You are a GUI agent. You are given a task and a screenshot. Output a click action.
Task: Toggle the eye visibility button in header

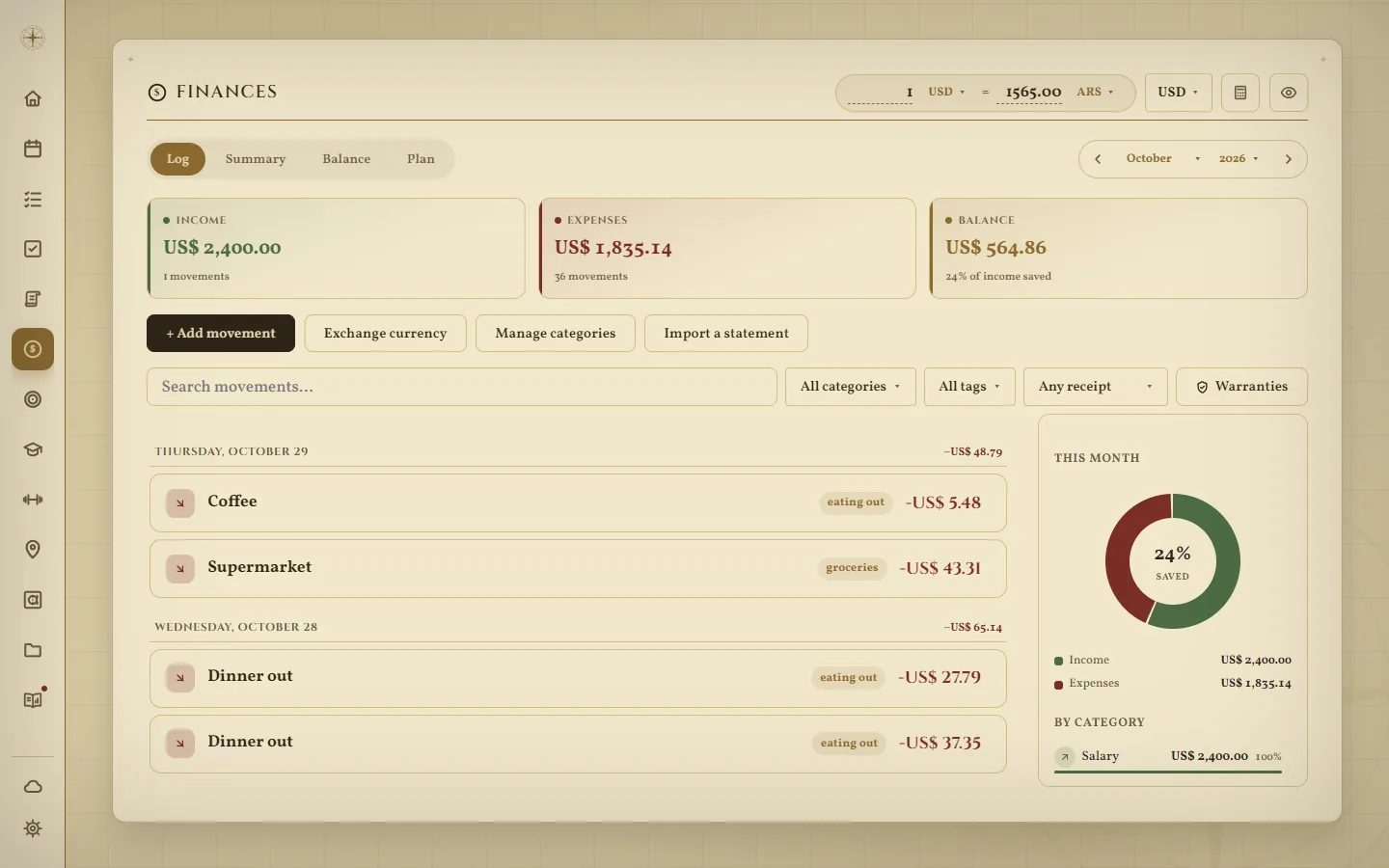coord(1289,93)
